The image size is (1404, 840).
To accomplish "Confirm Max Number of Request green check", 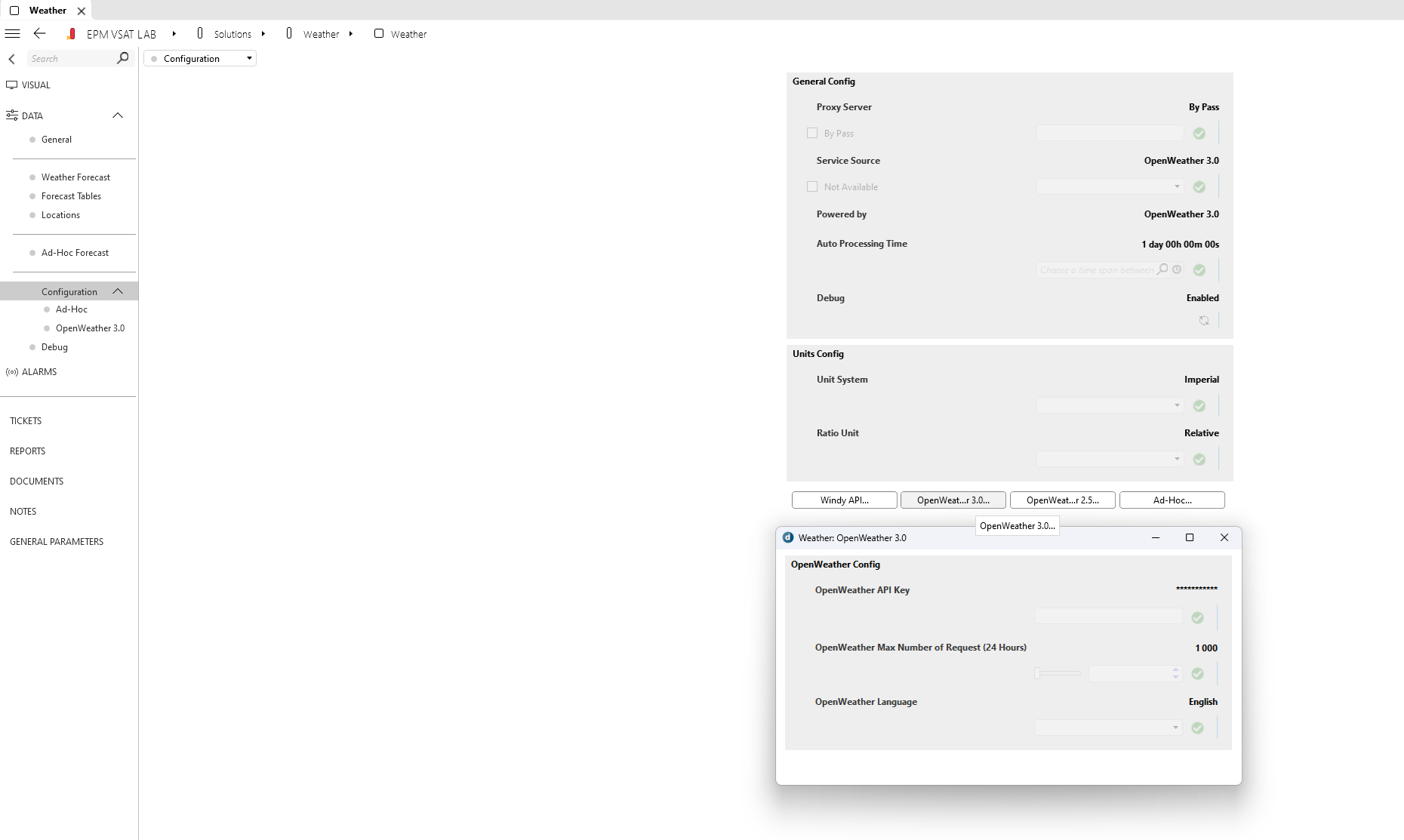I will [x=1198, y=674].
